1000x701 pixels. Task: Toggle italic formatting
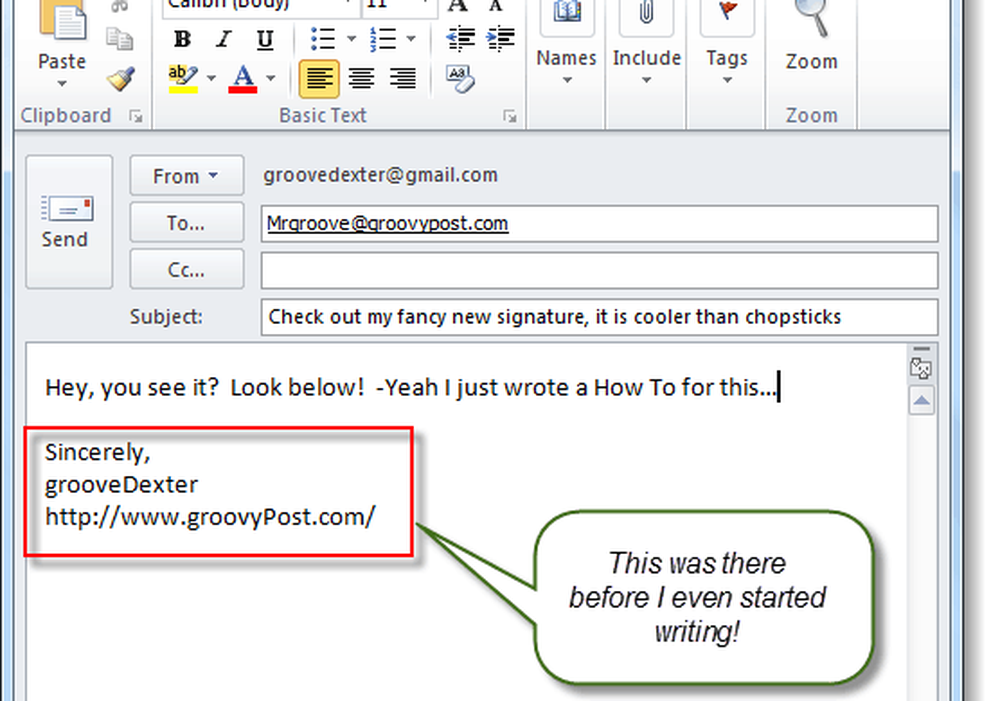tap(224, 39)
